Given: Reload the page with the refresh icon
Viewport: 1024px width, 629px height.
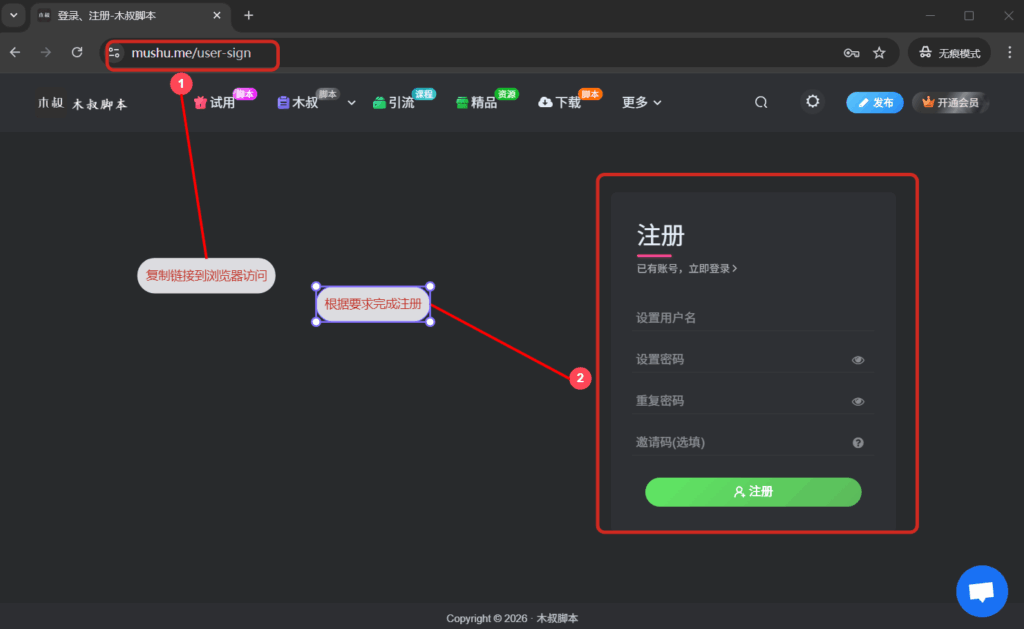Looking at the screenshot, I should (77, 52).
